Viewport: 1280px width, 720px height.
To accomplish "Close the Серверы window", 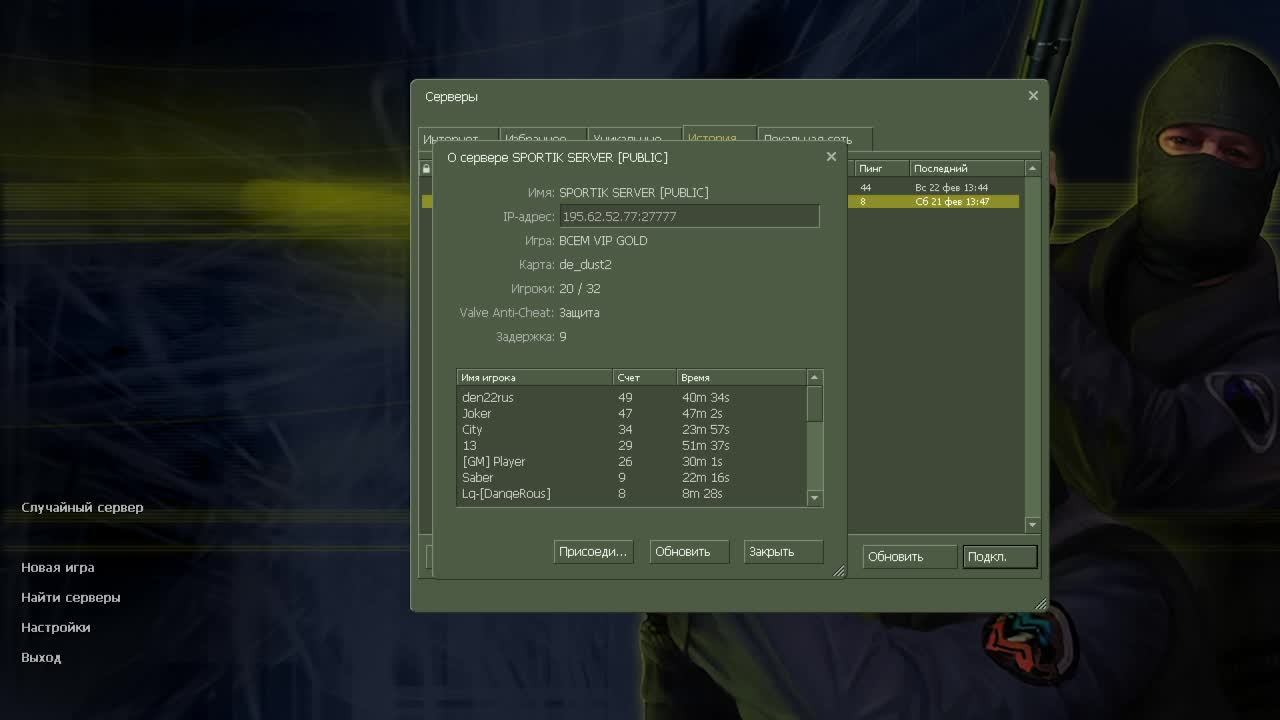I will [1033, 96].
